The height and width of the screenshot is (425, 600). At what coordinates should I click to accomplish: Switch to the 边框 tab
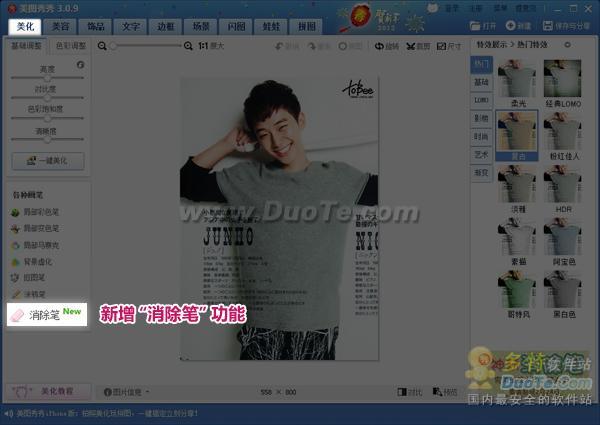[166, 26]
